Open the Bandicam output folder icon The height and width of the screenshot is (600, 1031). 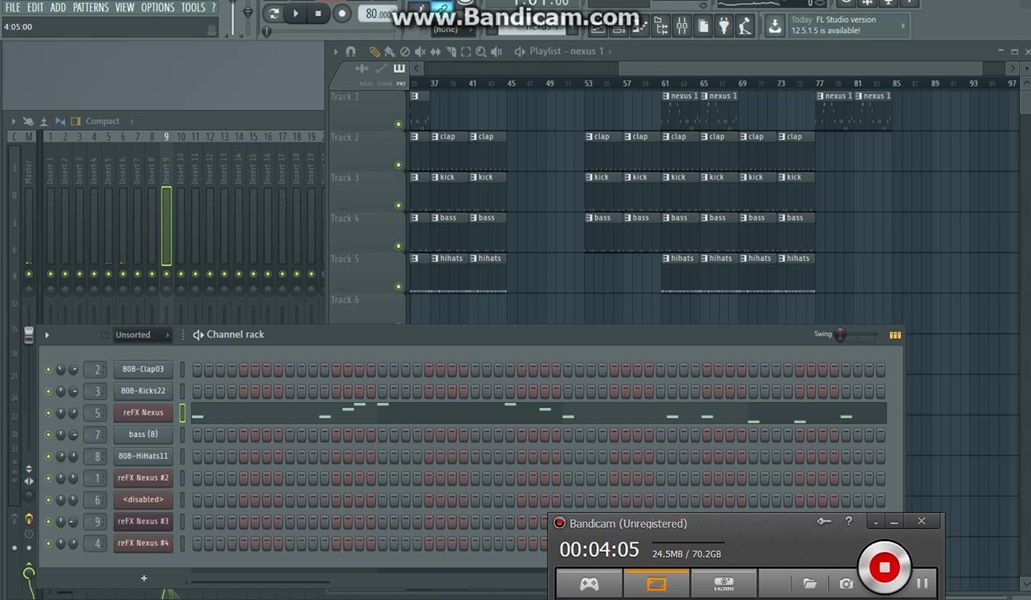[x=809, y=583]
